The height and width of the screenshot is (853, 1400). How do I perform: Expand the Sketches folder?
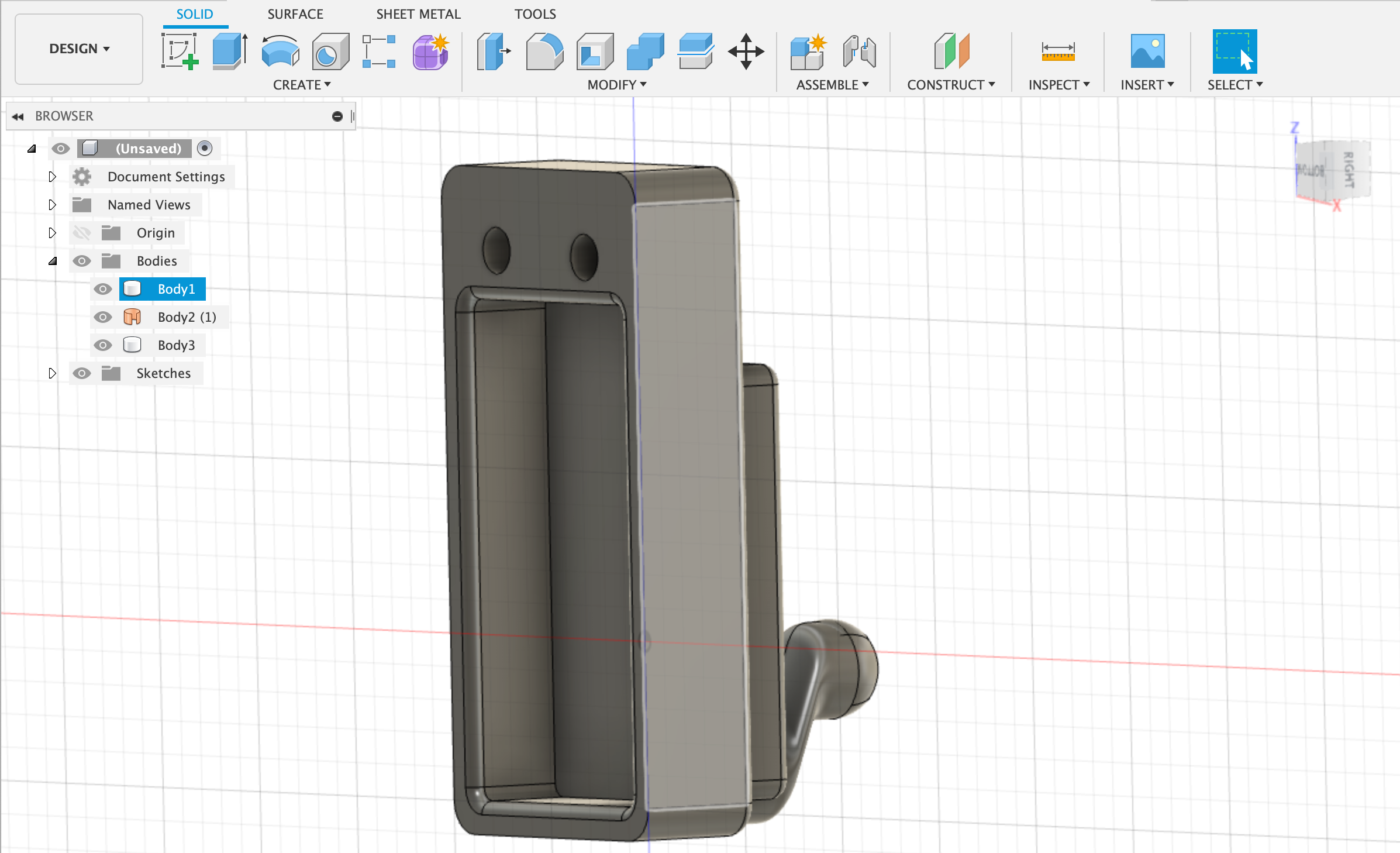[x=52, y=373]
